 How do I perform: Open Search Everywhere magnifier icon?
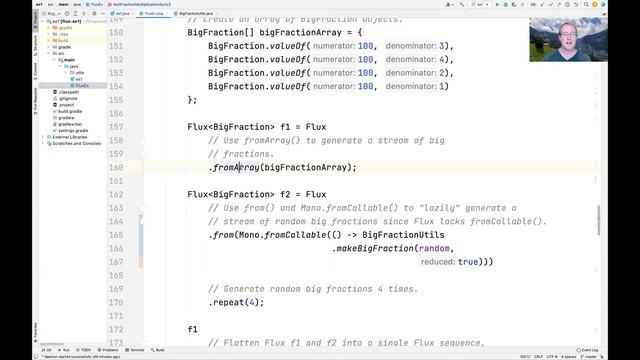pyautogui.click(x=586, y=4)
